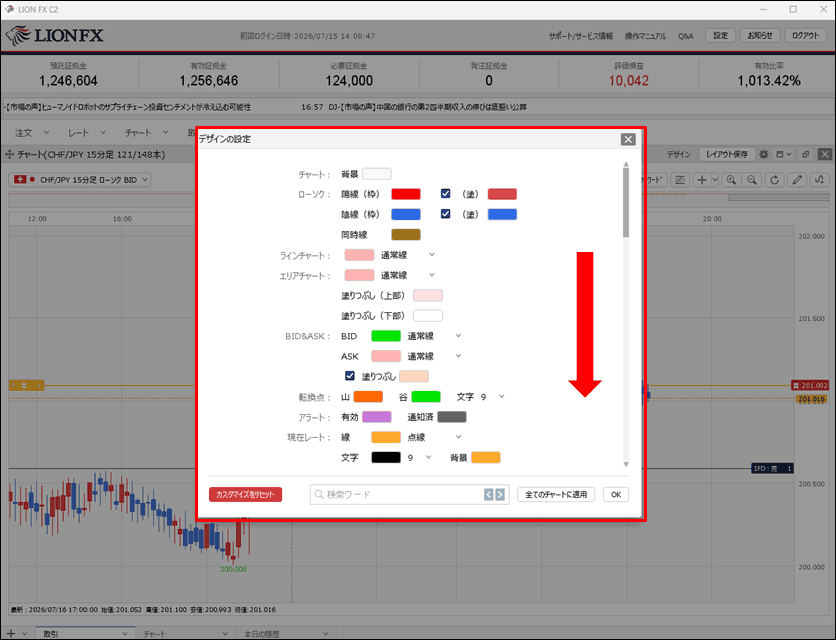The width and height of the screenshot is (836, 640).
Task: Click レイアウト保存 to save layout
Action: [727, 154]
